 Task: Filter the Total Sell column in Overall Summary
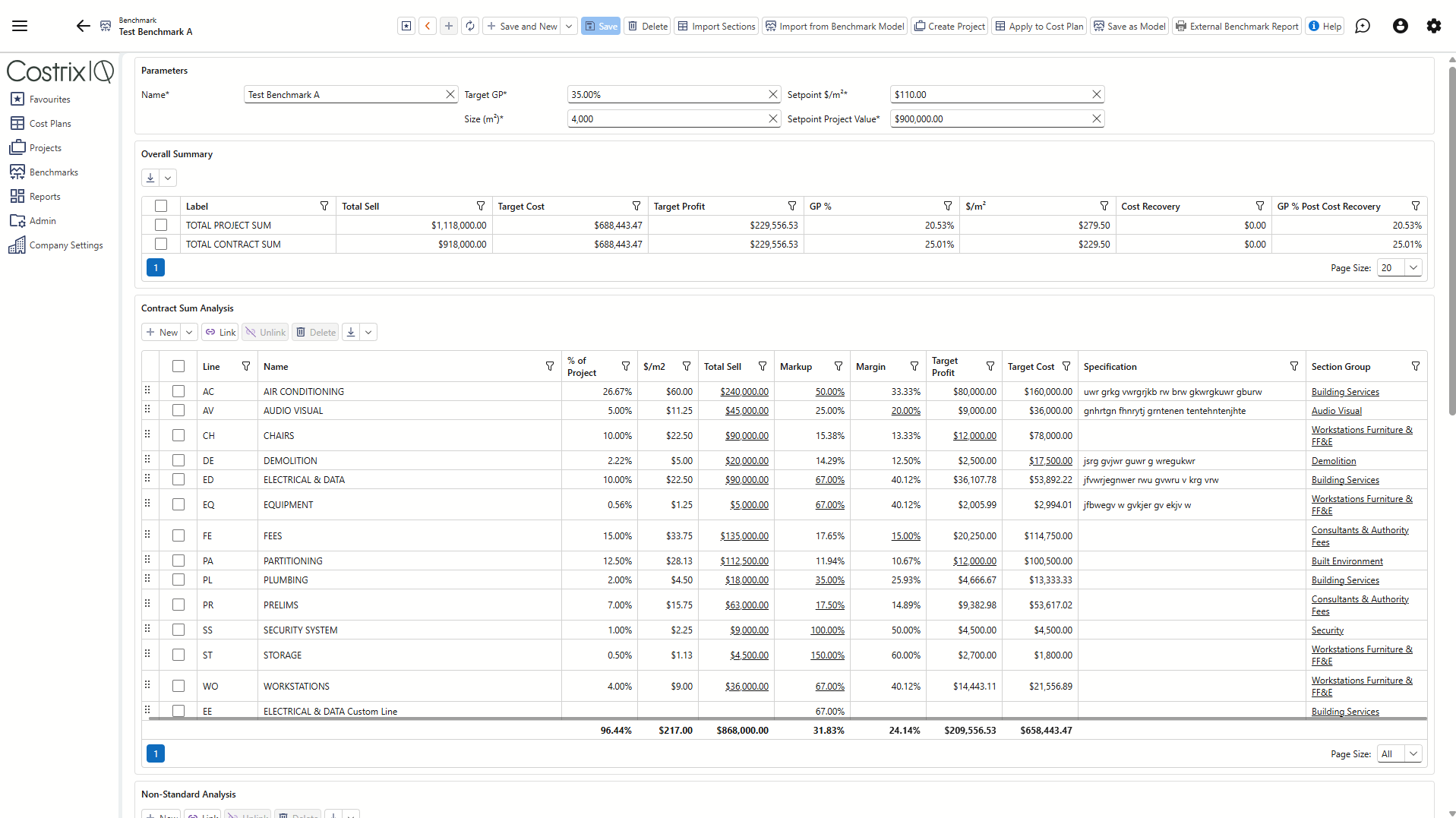pyautogui.click(x=481, y=206)
